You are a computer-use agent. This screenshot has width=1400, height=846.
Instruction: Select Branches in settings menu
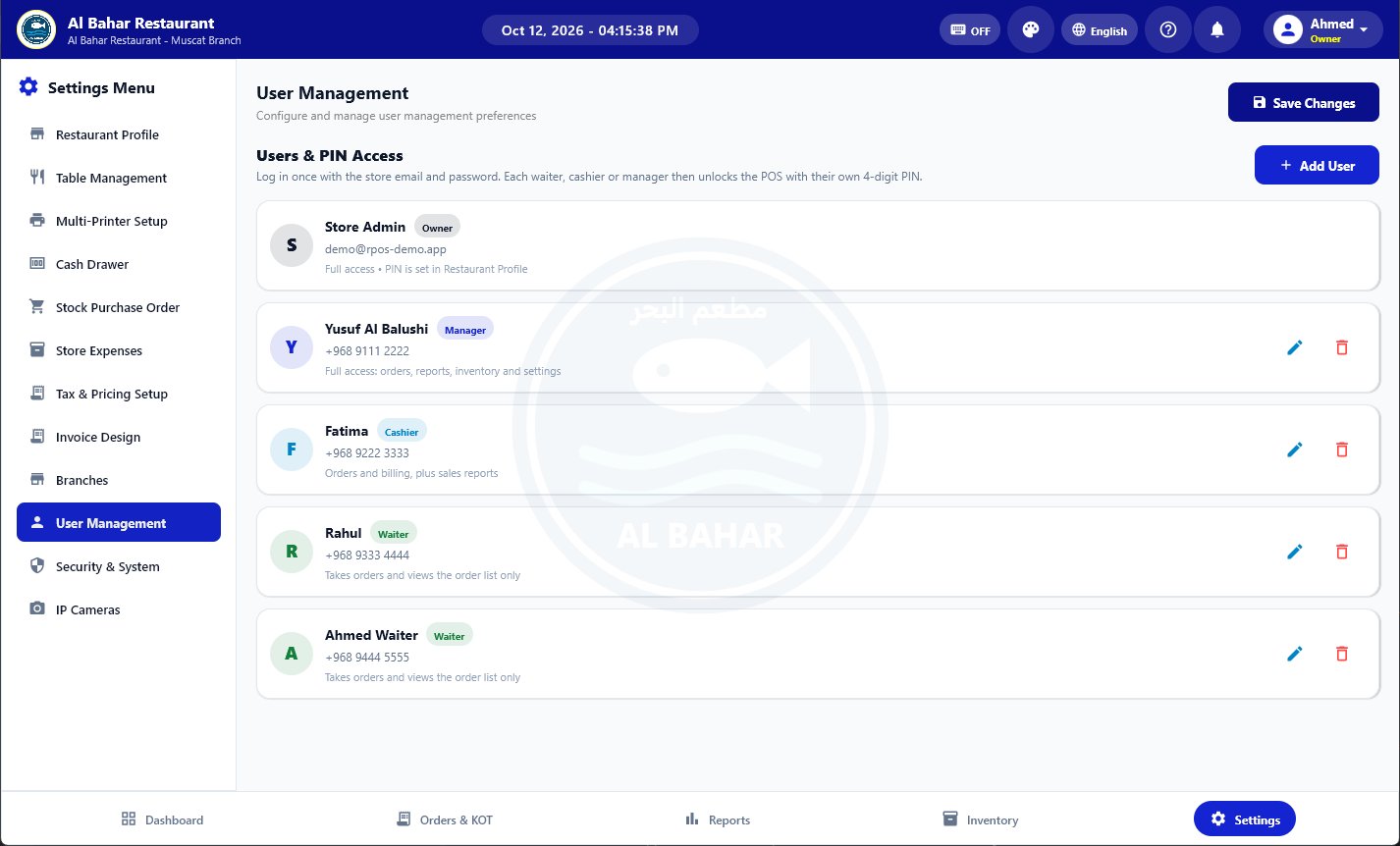pyautogui.click(x=119, y=480)
